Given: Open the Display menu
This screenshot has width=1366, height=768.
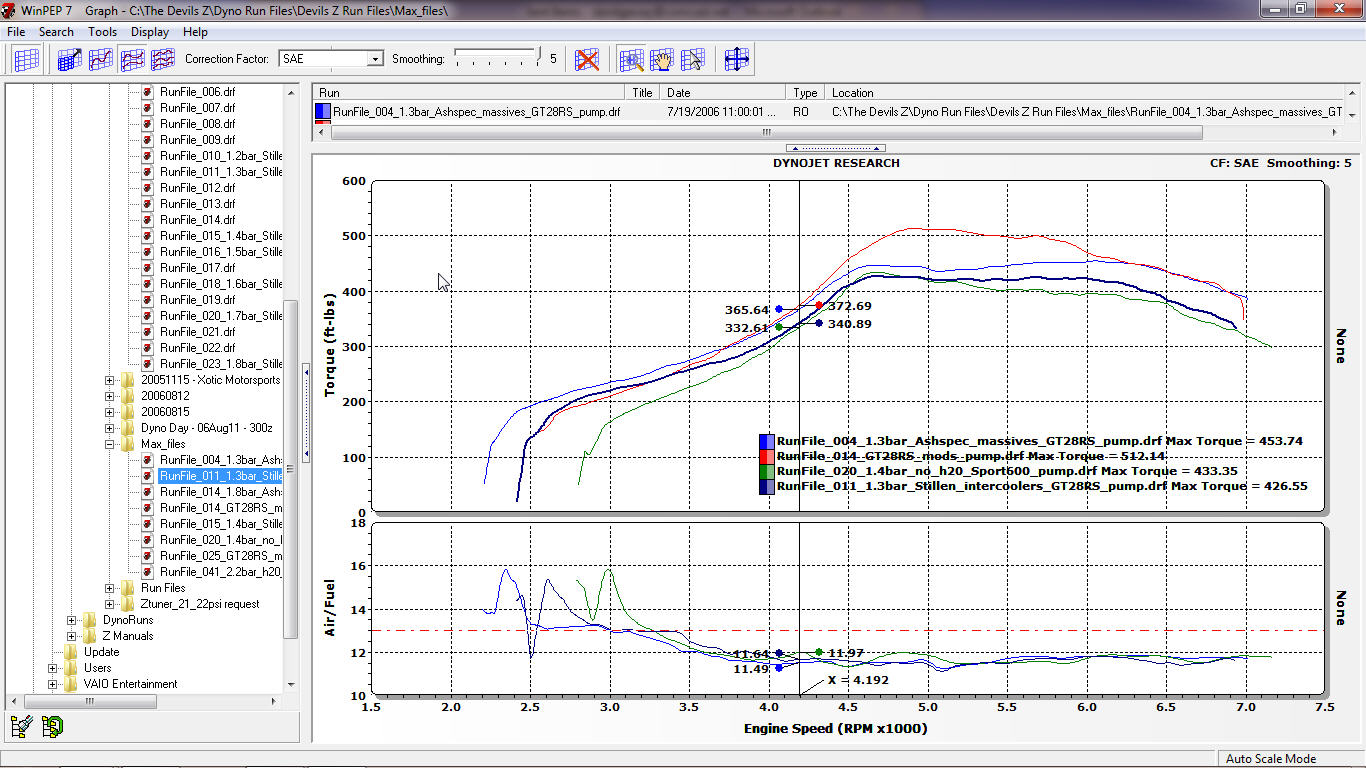Looking at the screenshot, I should (149, 32).
